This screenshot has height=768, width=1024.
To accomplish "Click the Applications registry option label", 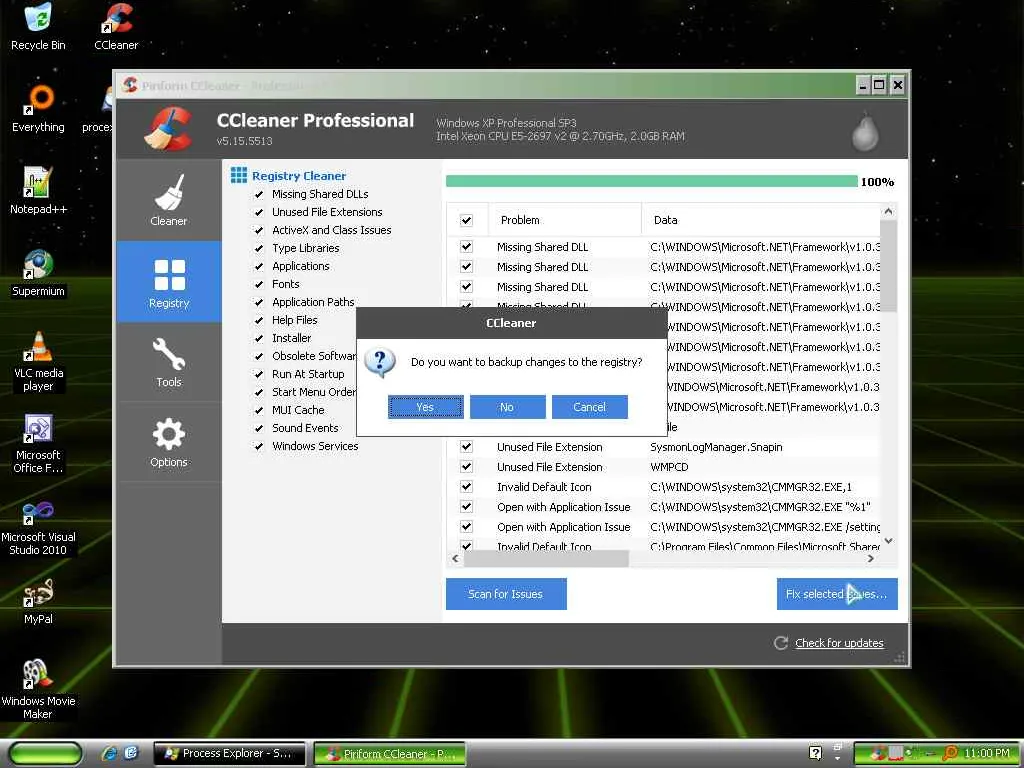I will click(300, 266).
